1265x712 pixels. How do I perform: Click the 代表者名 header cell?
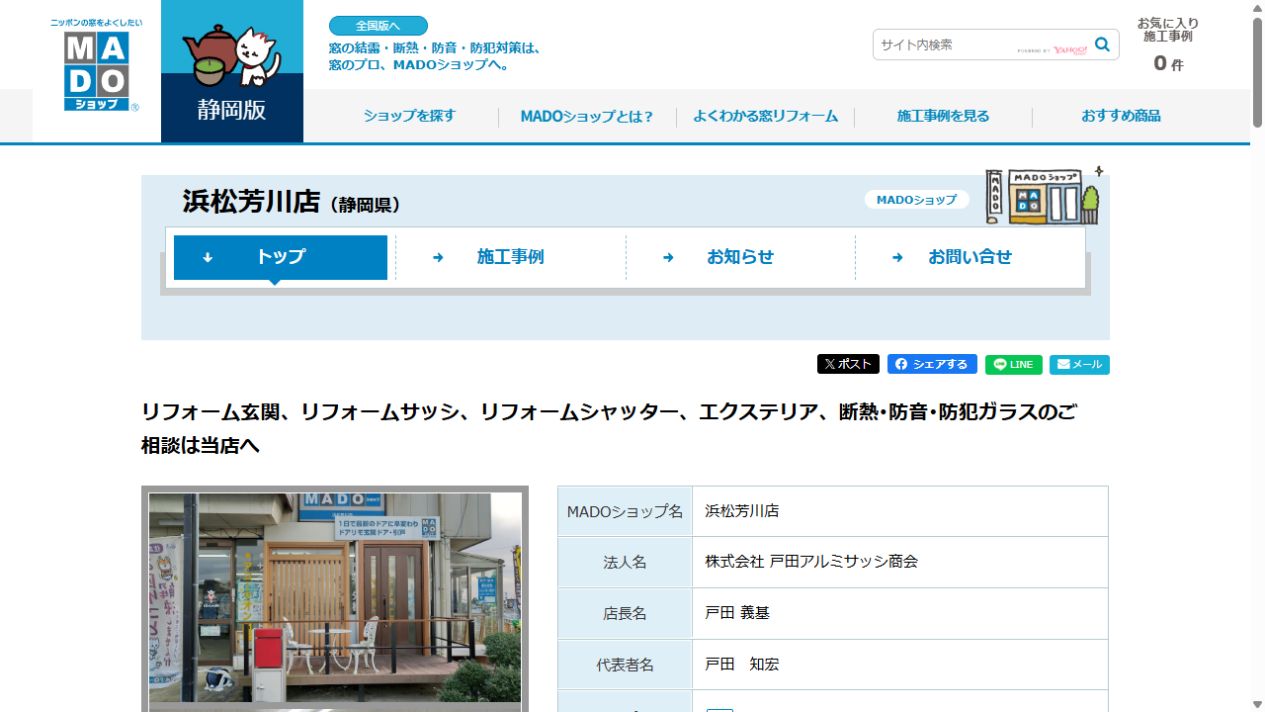(625, 665)
